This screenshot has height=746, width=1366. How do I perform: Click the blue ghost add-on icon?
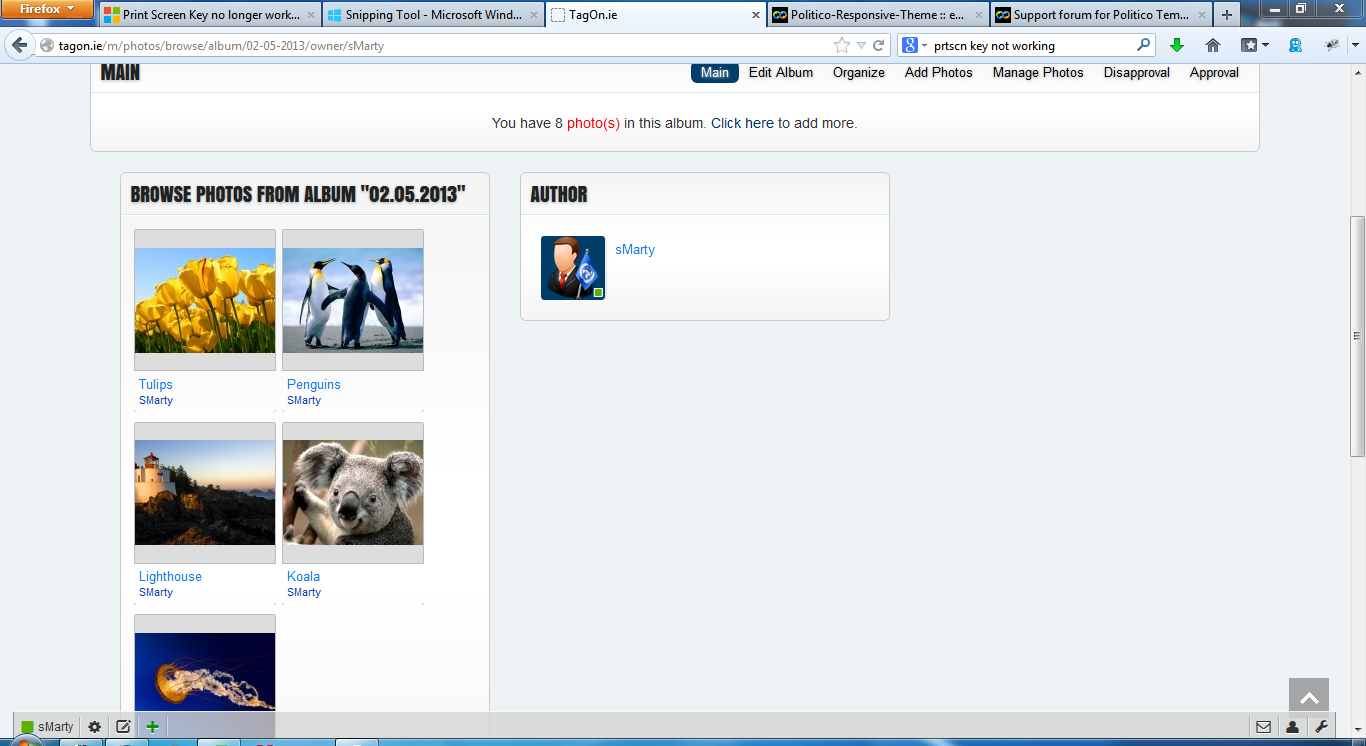coord(1295,45)
